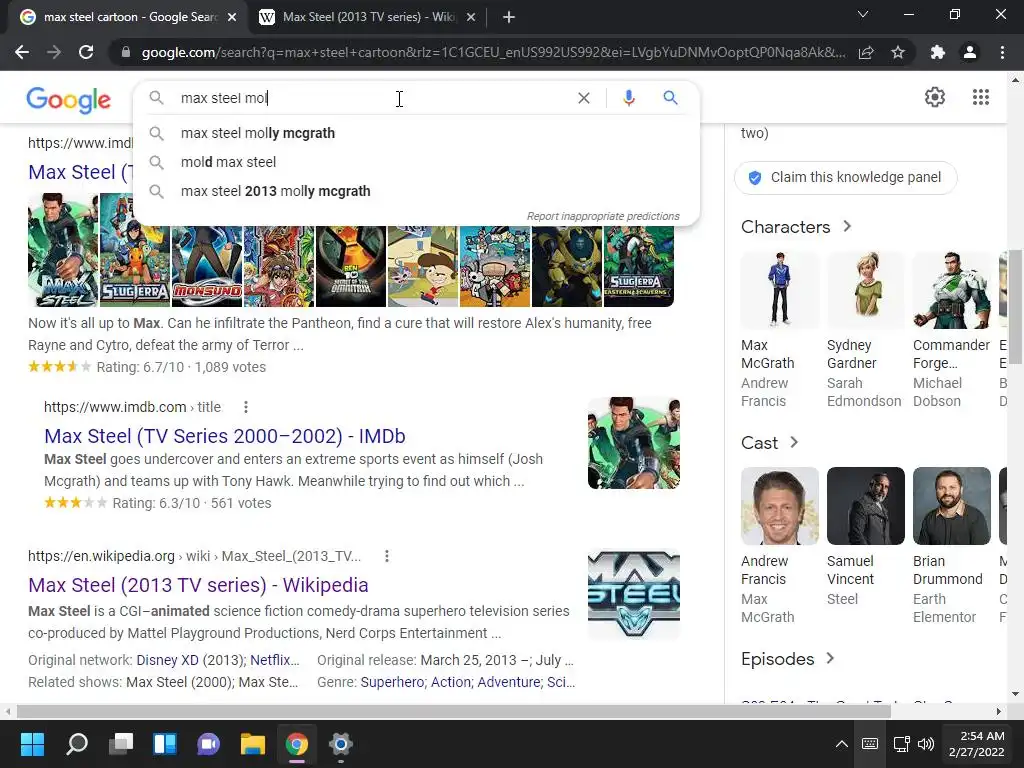Open Google quick settings gear

(935, 97)
